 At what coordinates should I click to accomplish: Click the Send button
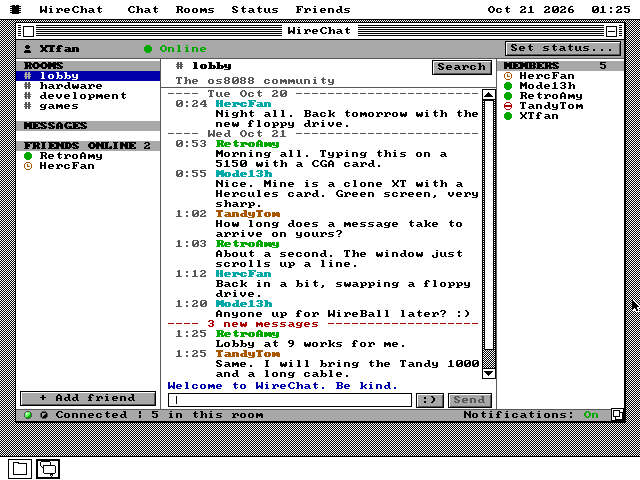pos(469,400)
